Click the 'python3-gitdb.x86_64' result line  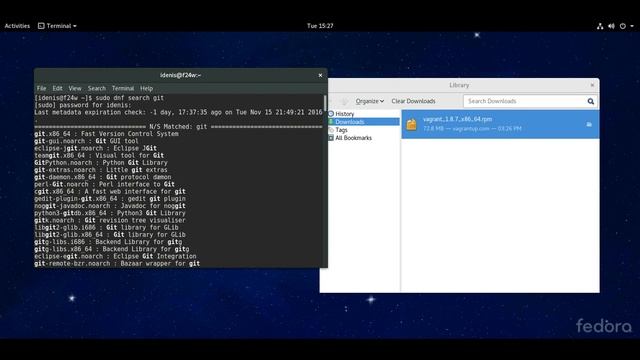(110, 213)
